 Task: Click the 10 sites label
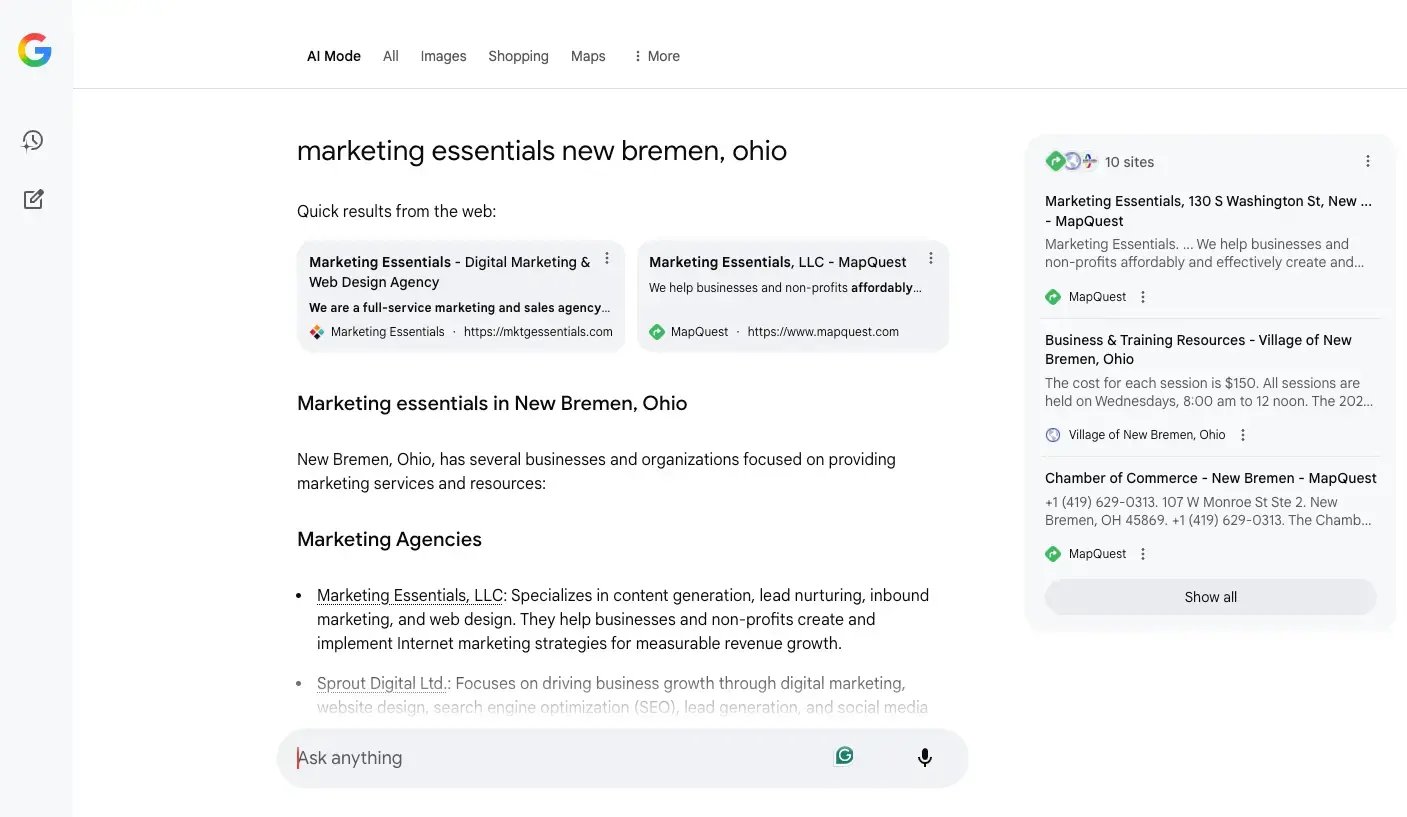[x=1129, y=162]
